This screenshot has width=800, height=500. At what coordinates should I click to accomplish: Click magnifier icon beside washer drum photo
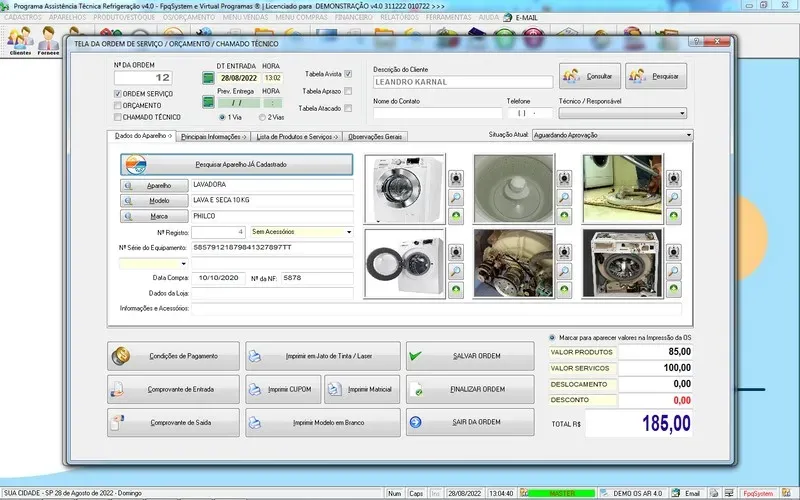click(x=564, y=197)
